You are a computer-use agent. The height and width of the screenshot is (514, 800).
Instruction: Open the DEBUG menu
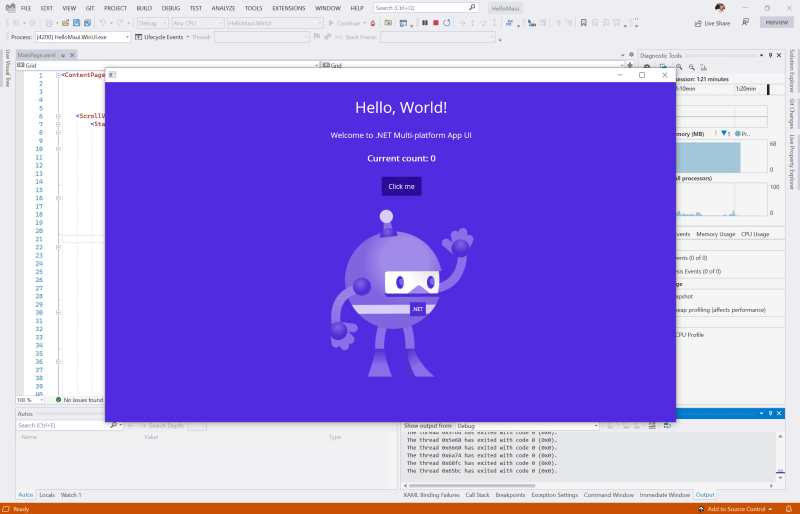tap(170, 8)
